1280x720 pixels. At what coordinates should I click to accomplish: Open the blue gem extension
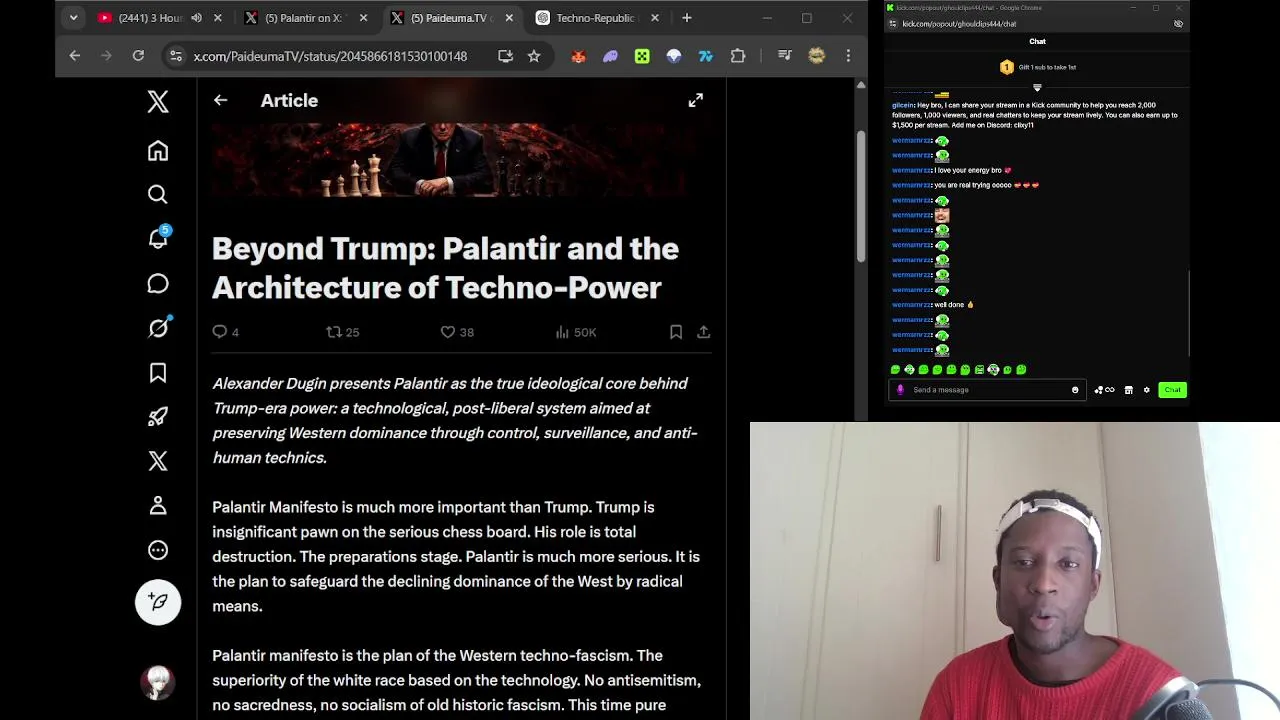[x=674, y=56]
